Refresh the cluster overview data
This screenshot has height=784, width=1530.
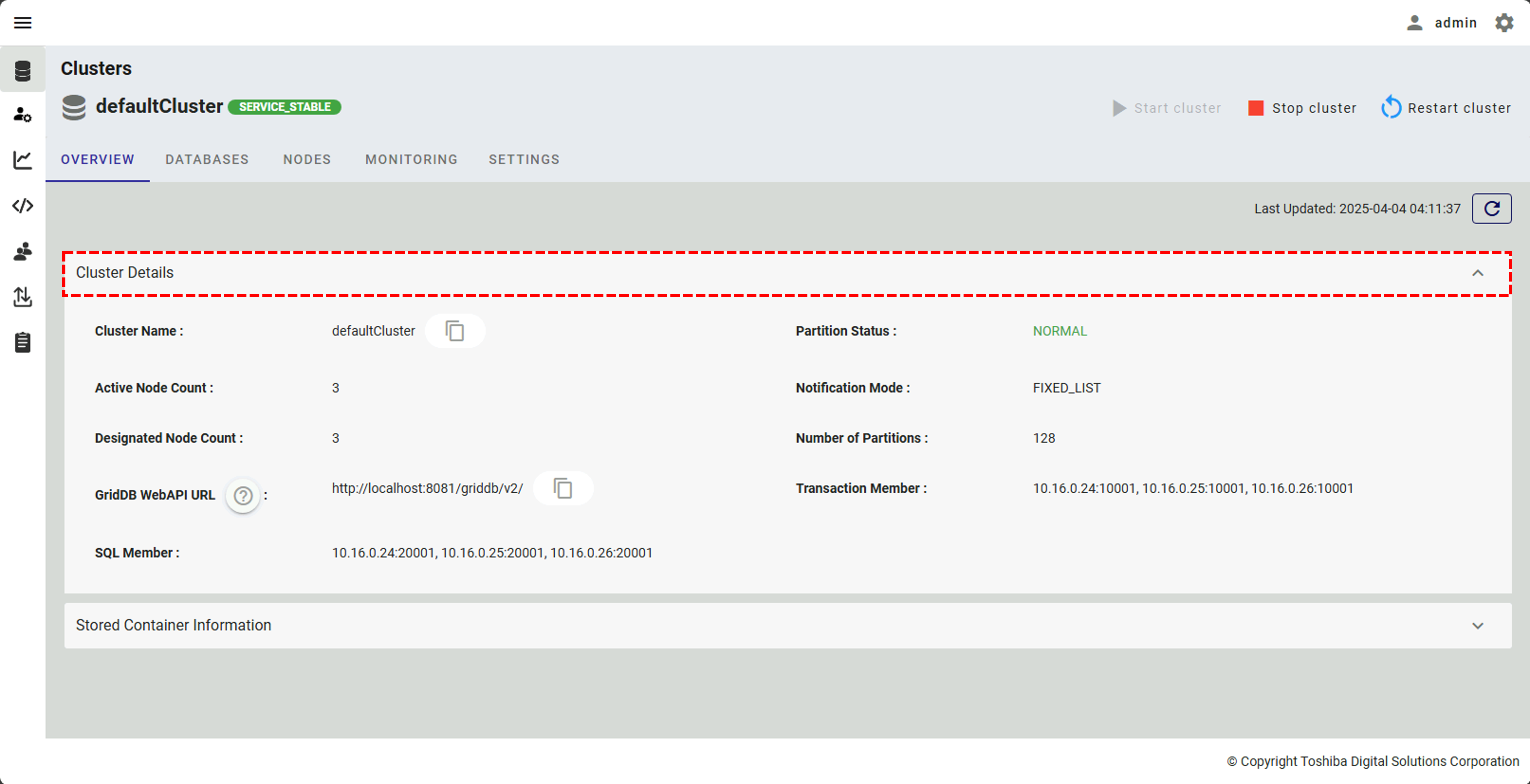1491,209
